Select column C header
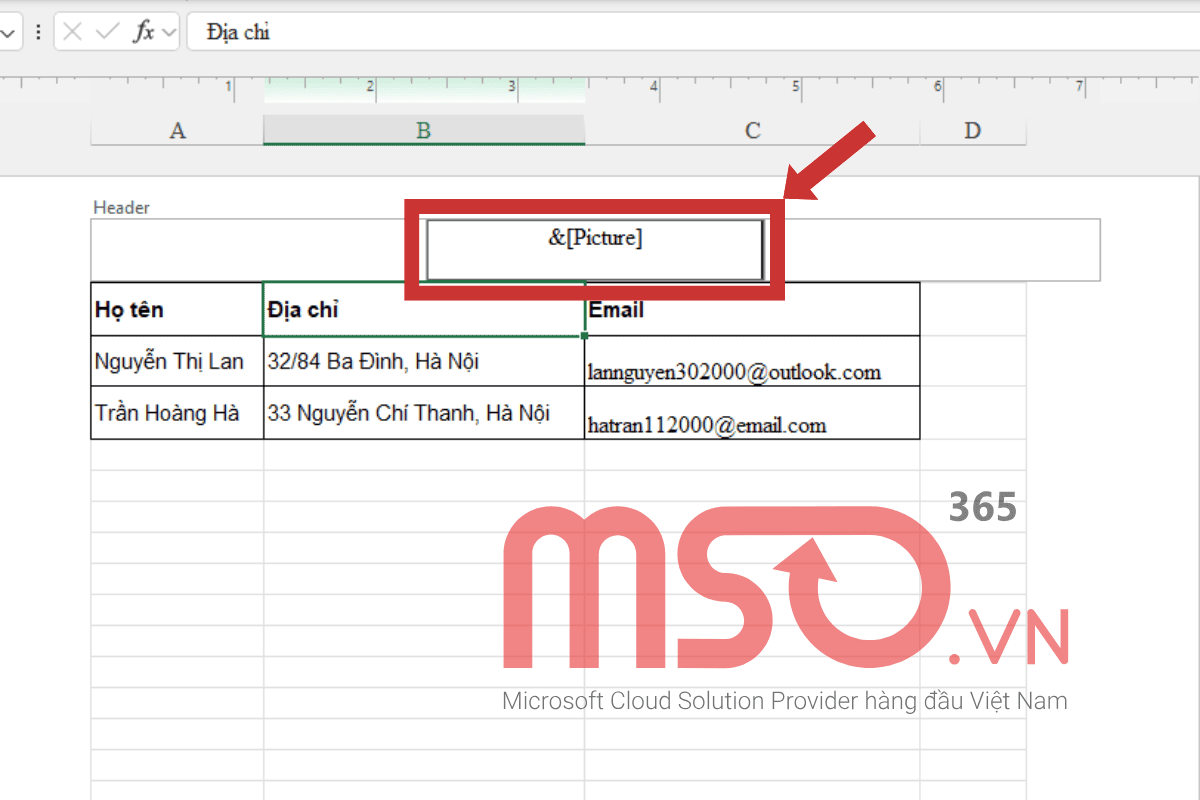The height and width of the screenshot is (800, 1200). [x=752, y=131]
